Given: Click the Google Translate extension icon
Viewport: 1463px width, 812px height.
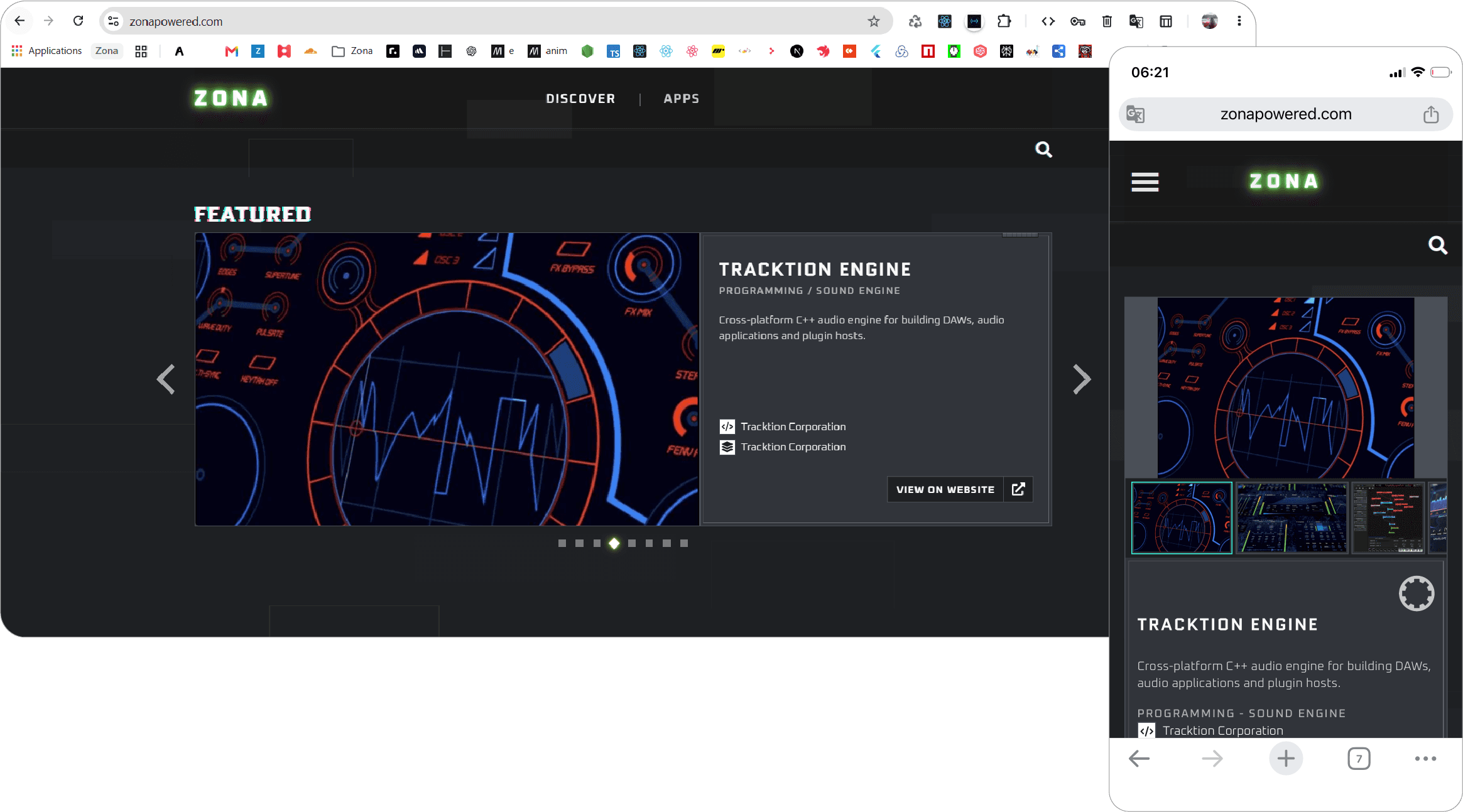Looking at the screenshot, I should coord(1136,21).
